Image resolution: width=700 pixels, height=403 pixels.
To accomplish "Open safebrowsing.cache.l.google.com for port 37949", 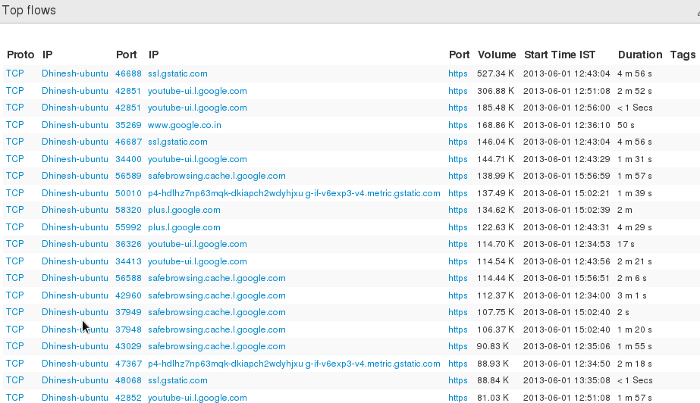I will [x=217, y=312].
